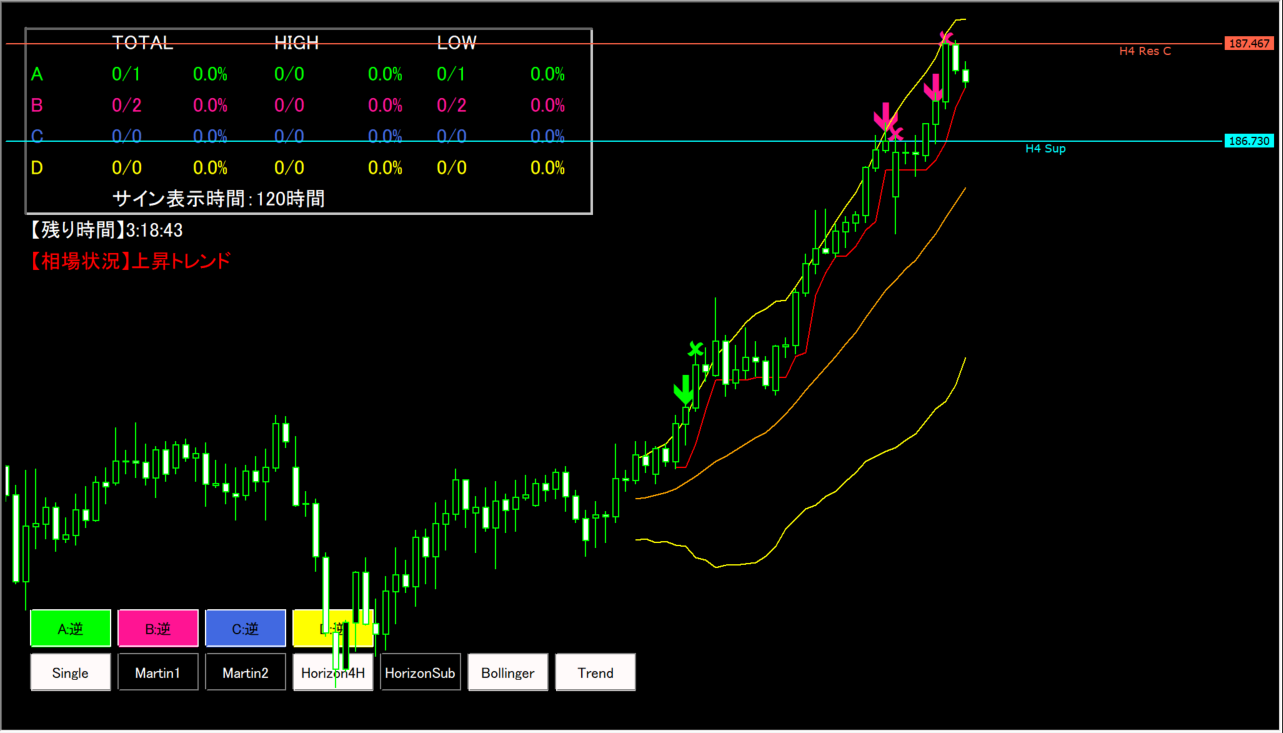Click the pink X marker above H4 Sup line
This screenshot has height=733, width=1283.
coord(895,133)
